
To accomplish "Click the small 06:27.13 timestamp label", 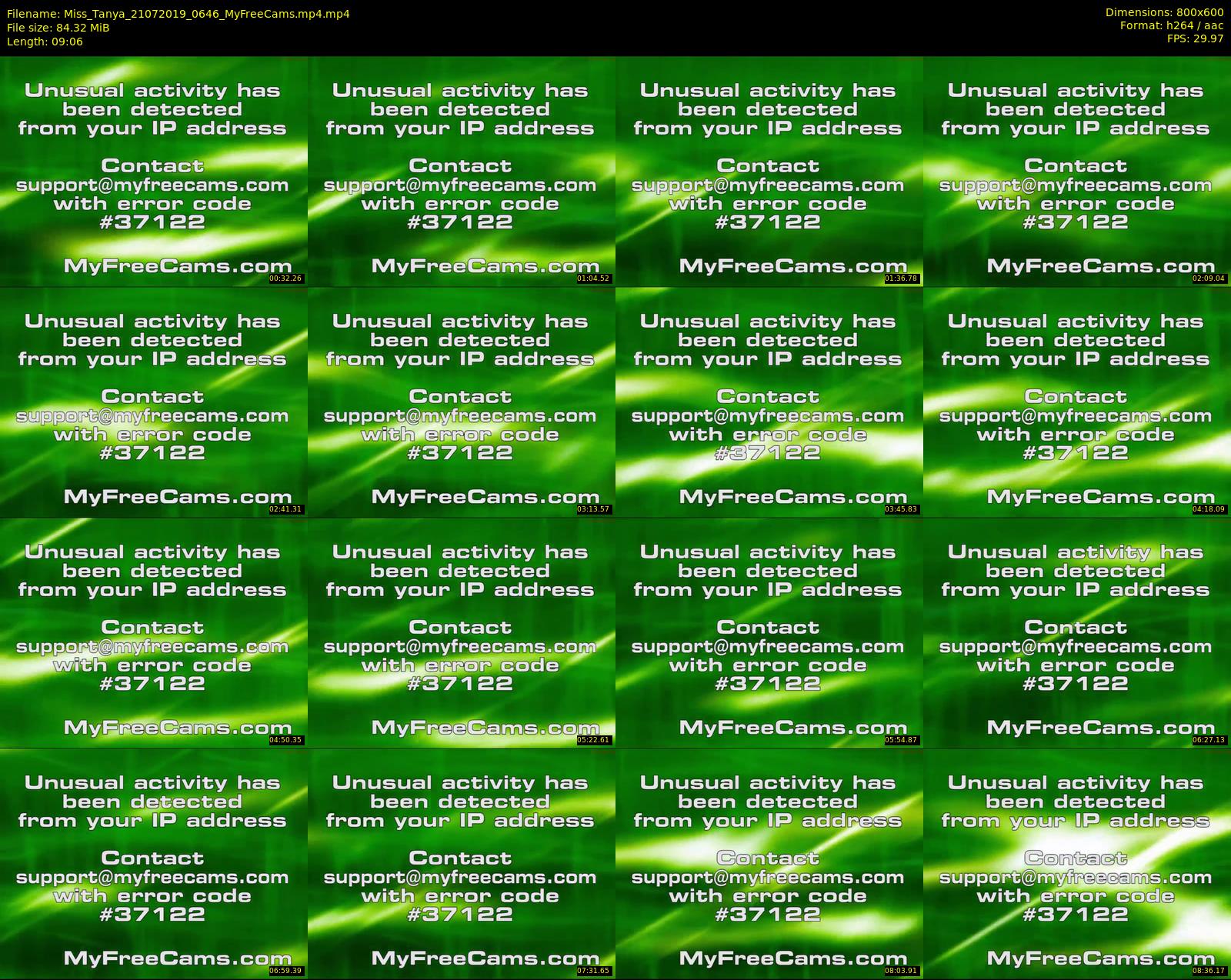I will point(1209,740).
